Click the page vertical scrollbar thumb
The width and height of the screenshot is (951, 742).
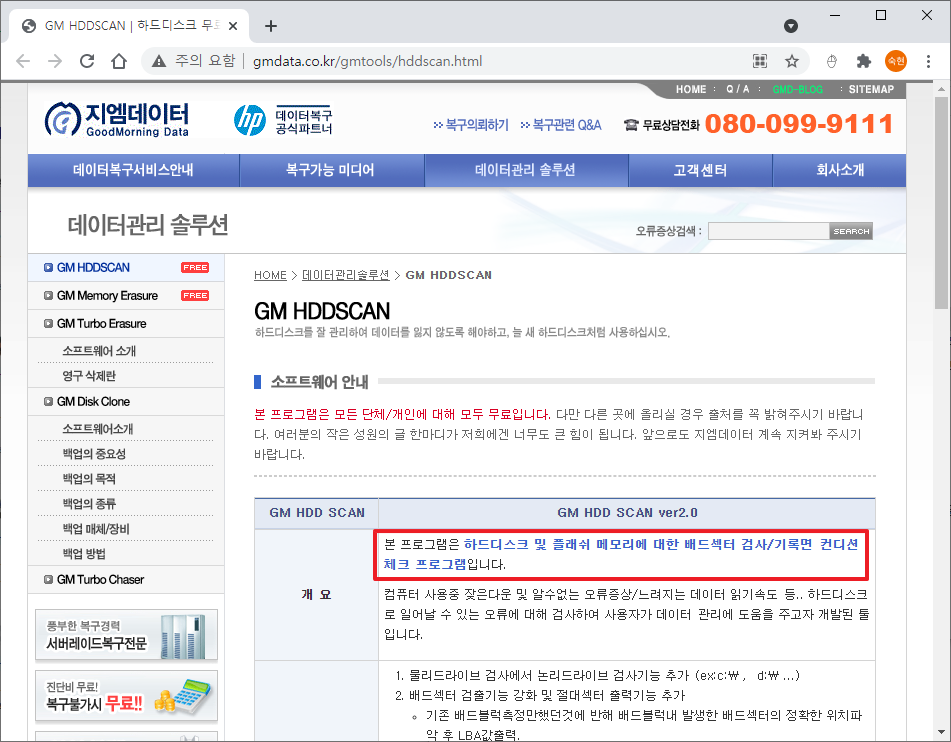coord(941,203)
